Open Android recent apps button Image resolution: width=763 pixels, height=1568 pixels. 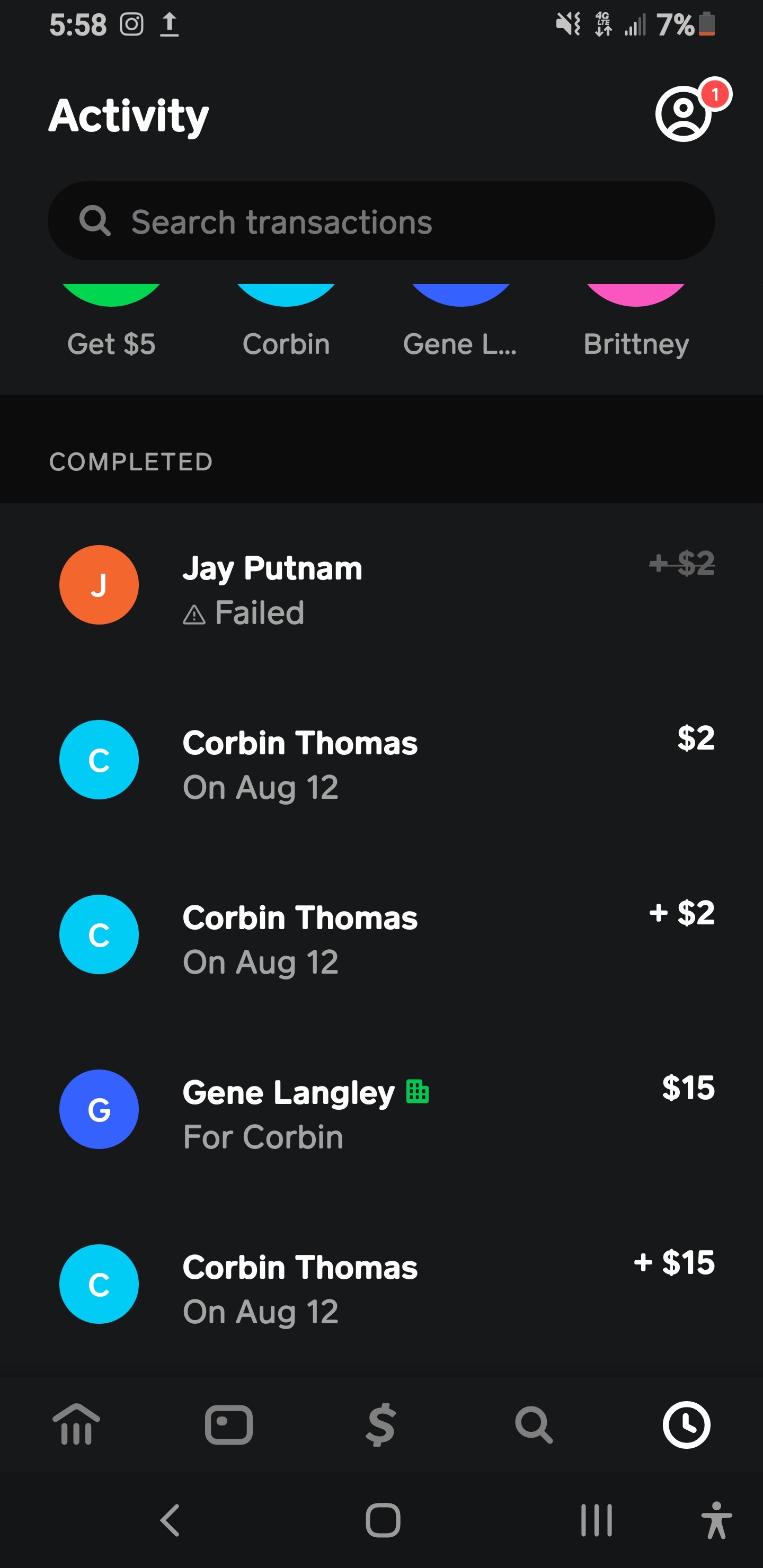click(x=596, y=1520)
